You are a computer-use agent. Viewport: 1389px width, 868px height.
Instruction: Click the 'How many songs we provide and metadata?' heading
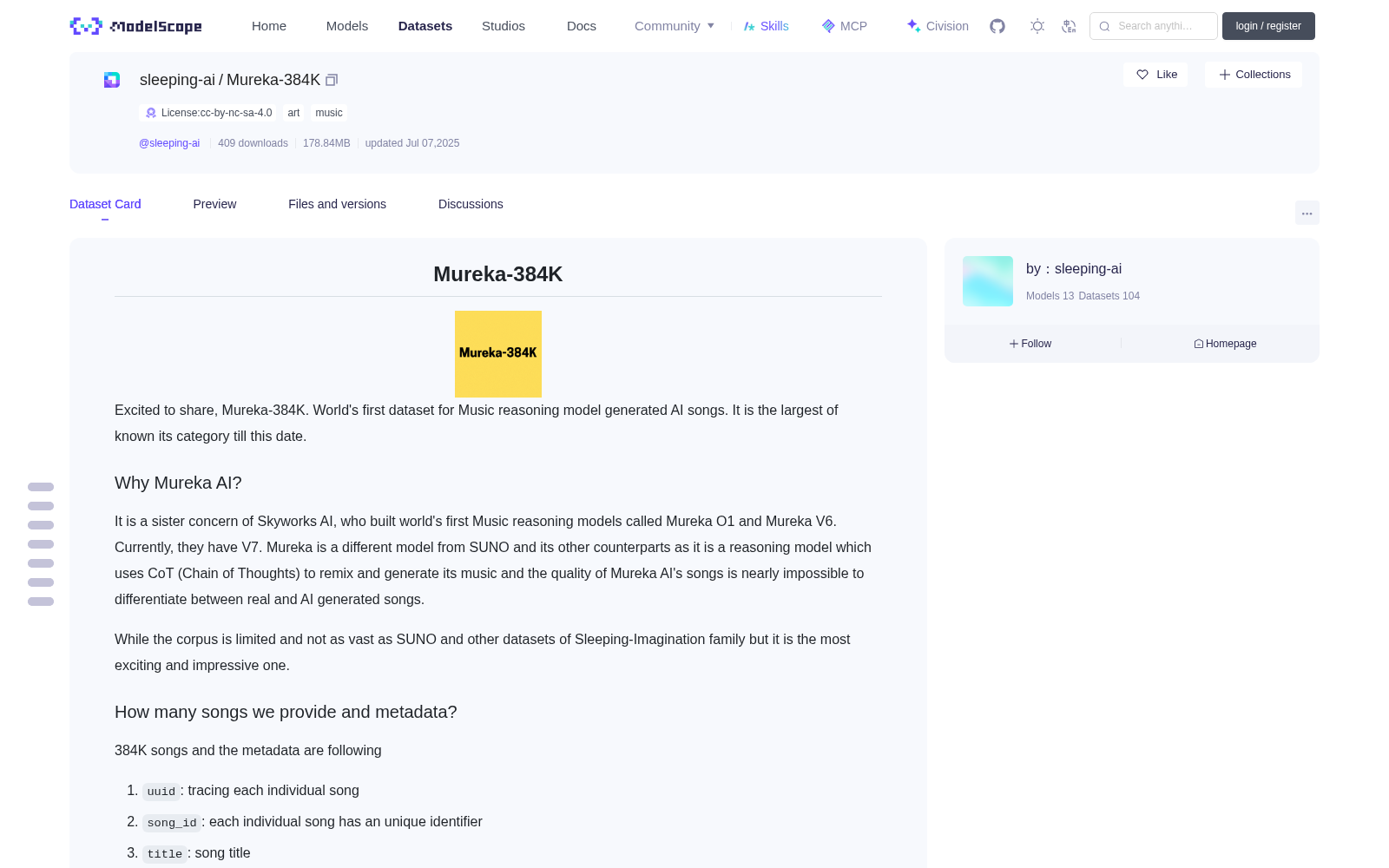click(x=286, y=712)
